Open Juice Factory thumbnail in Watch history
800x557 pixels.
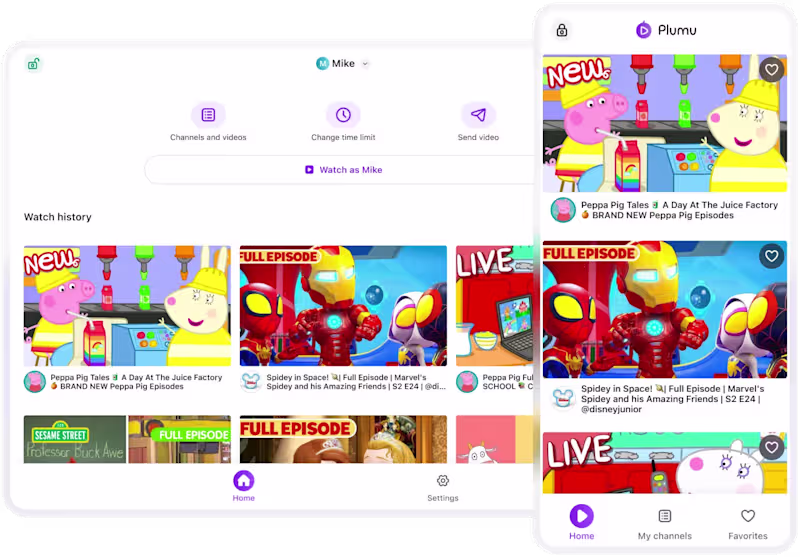pos(127,306)
